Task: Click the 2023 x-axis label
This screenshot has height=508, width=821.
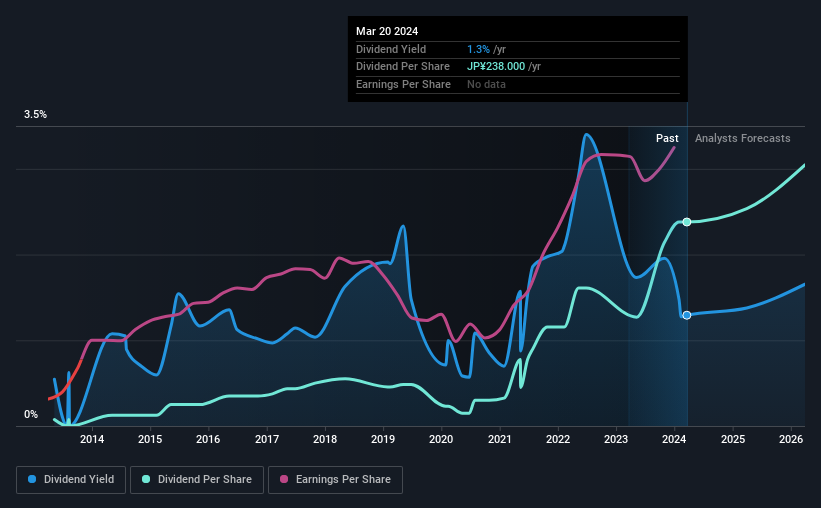Action: (616, 439)
